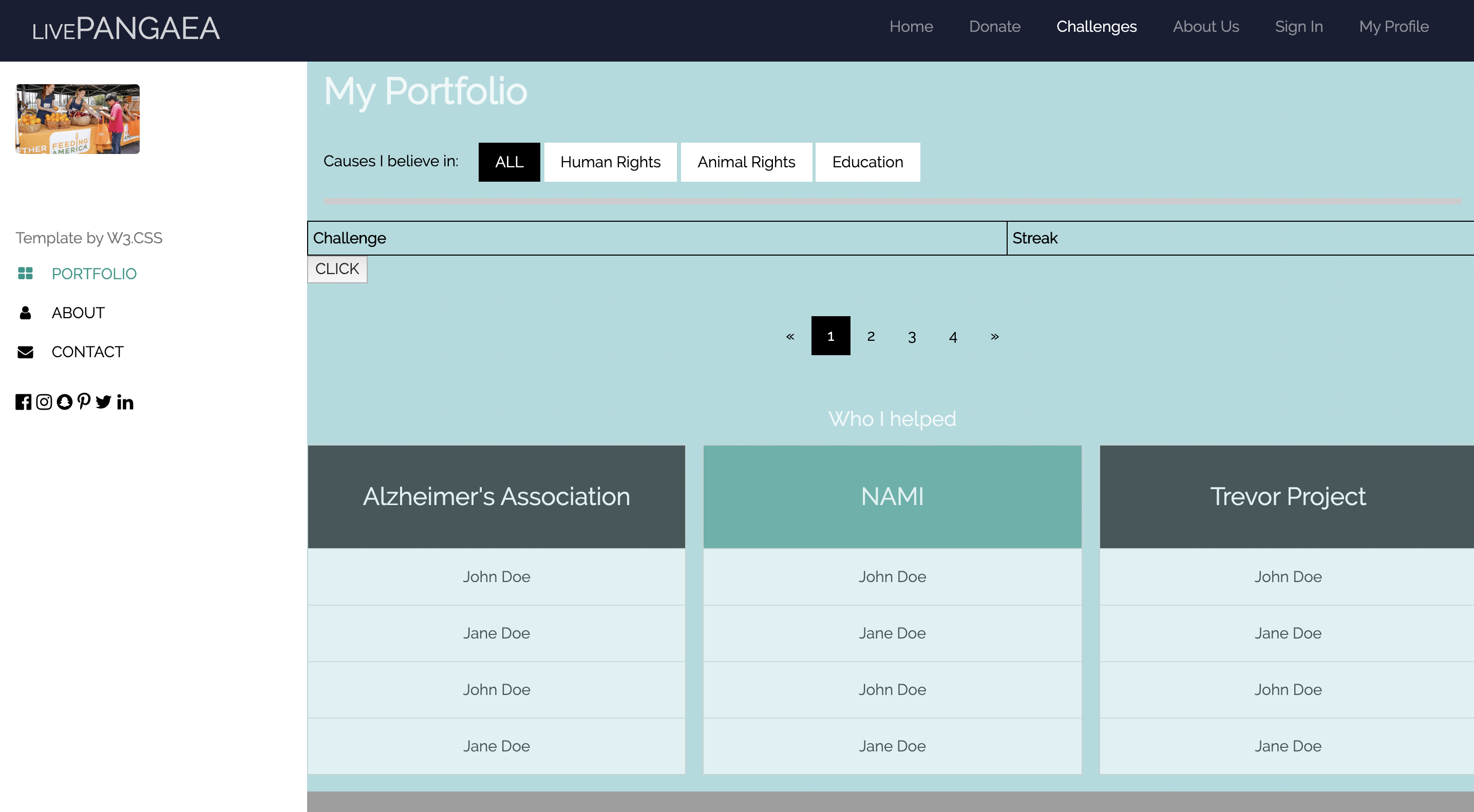
Task: Click the Snapchat ghost icon
Action: [x=65, y=402]
